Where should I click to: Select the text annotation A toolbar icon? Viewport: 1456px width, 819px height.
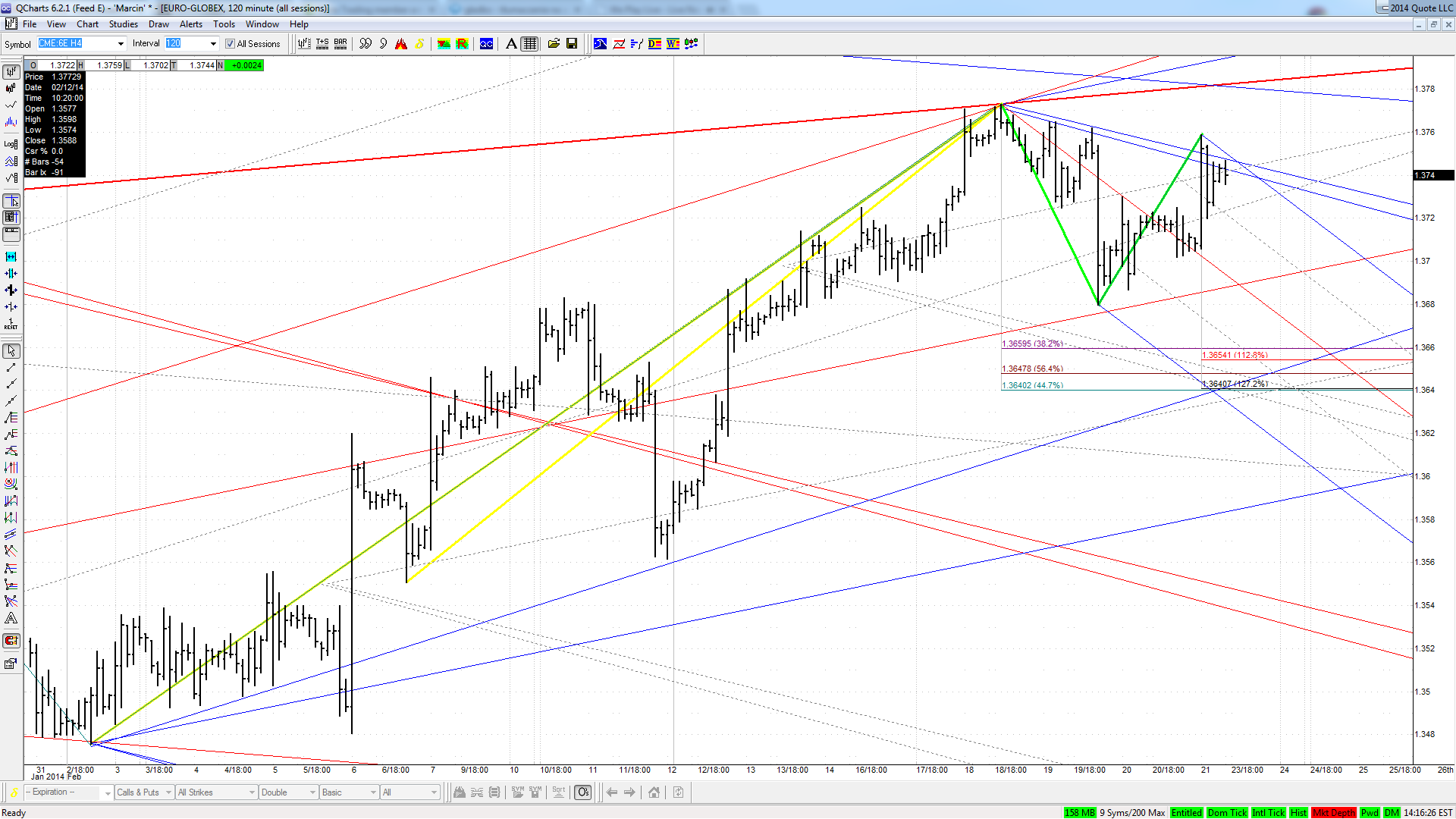click(x=511, y=44)
